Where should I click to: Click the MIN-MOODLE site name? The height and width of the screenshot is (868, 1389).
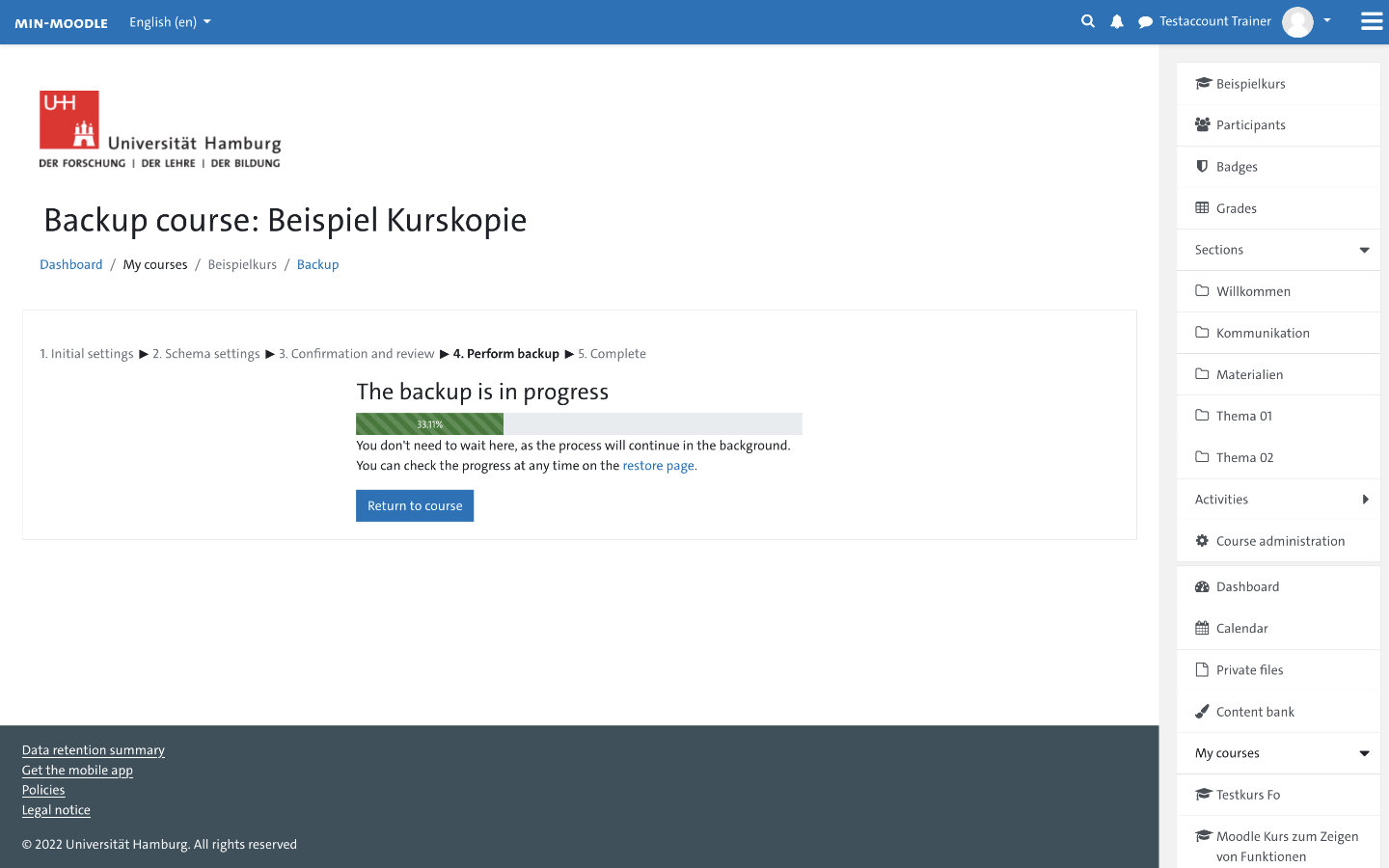click(61, 22)
